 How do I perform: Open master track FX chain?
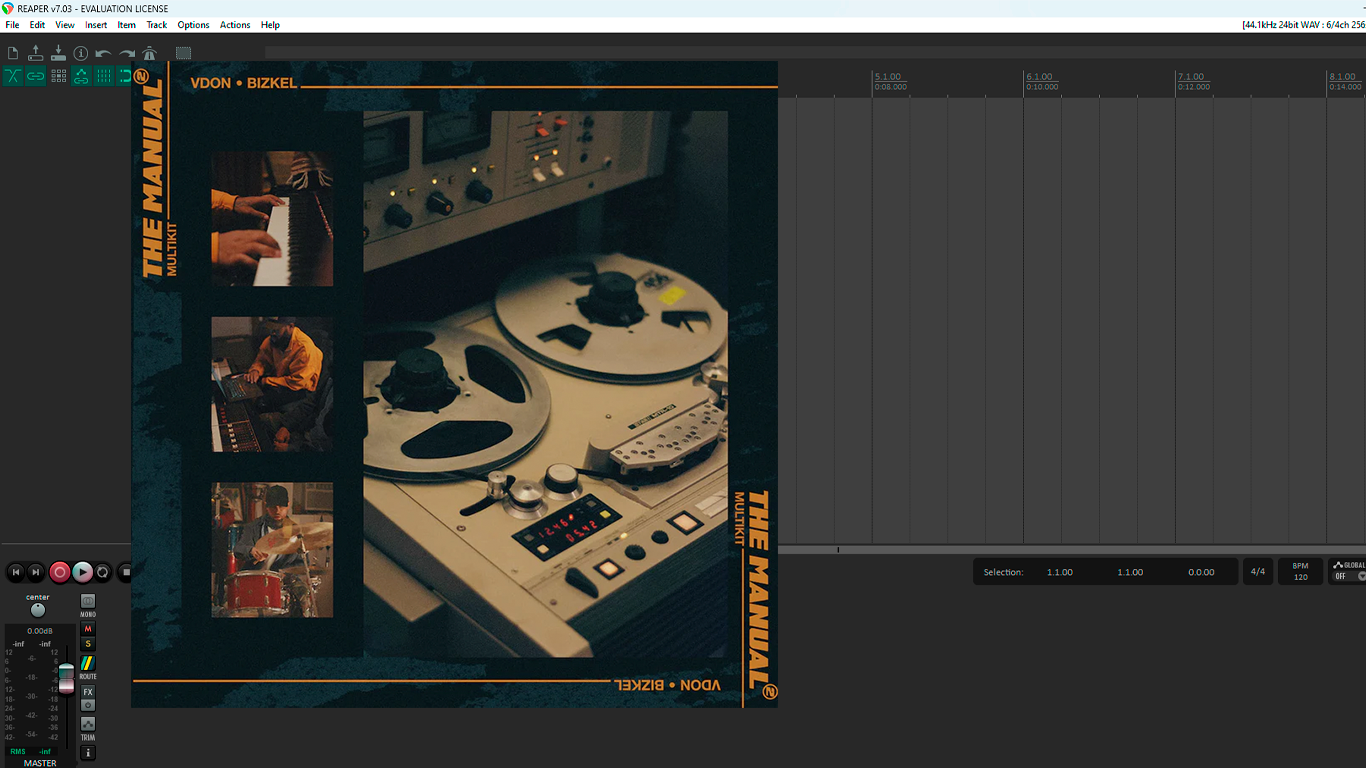(88, 692)
